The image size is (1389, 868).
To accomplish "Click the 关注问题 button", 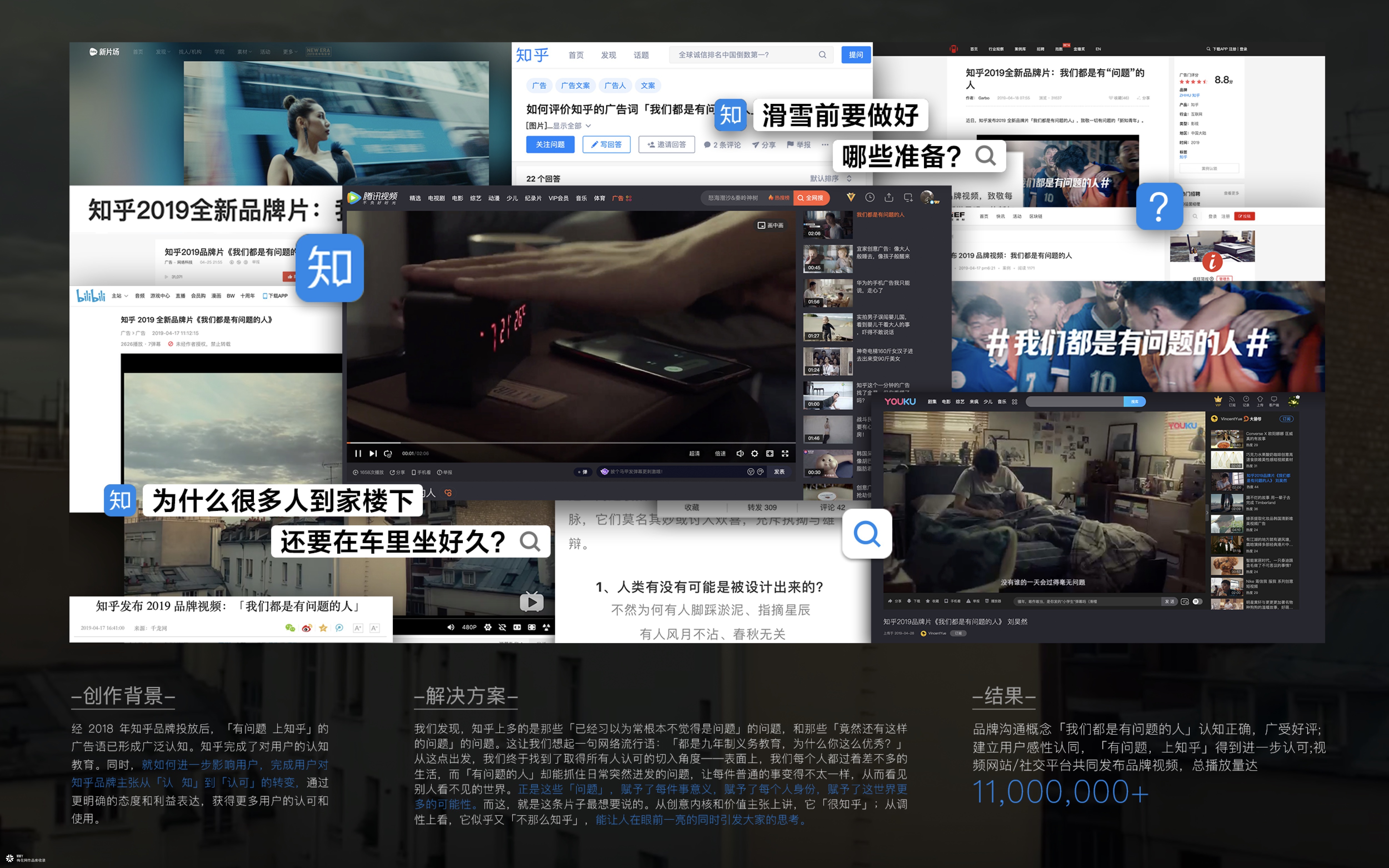I will coord(550,145).
